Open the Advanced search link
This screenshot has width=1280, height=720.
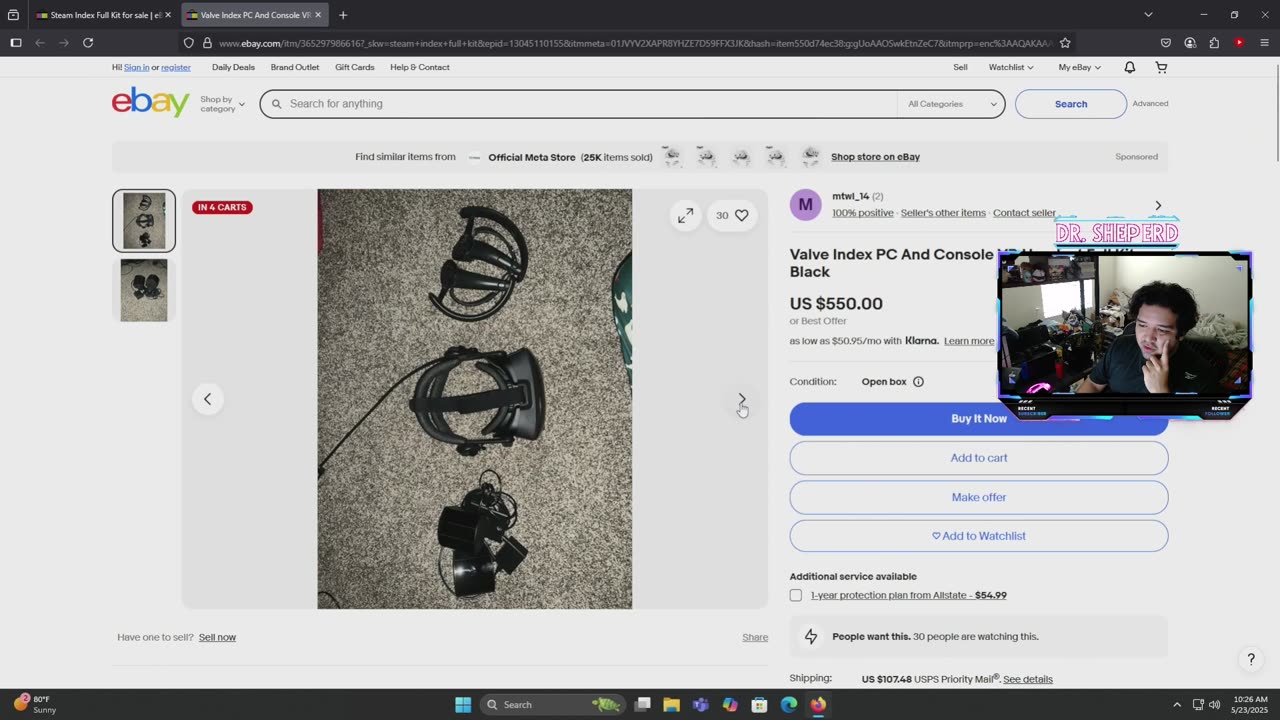point(1150,103)
